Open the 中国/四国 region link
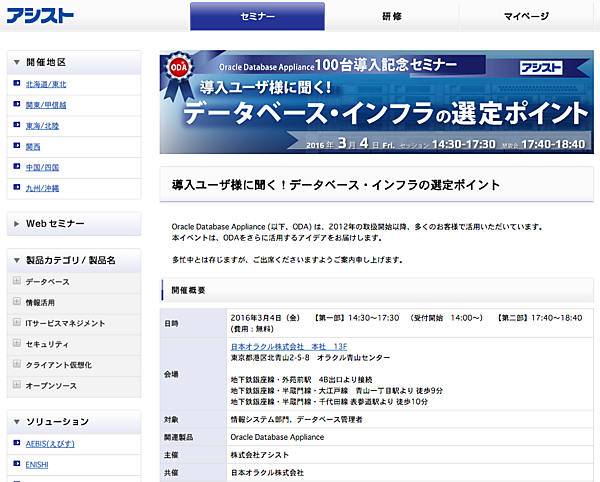The height and width of the screenshot is (482, 600). click(x=42, y=167)
